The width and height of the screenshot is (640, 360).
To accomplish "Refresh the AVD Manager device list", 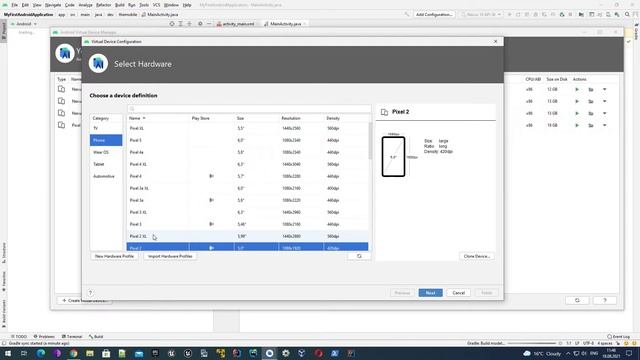I will pos(577,300).
